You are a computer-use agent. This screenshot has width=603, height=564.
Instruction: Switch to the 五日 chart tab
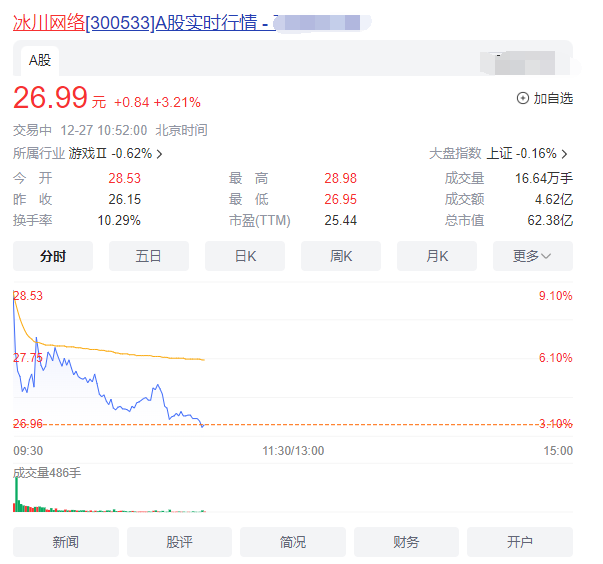[149, 256]
